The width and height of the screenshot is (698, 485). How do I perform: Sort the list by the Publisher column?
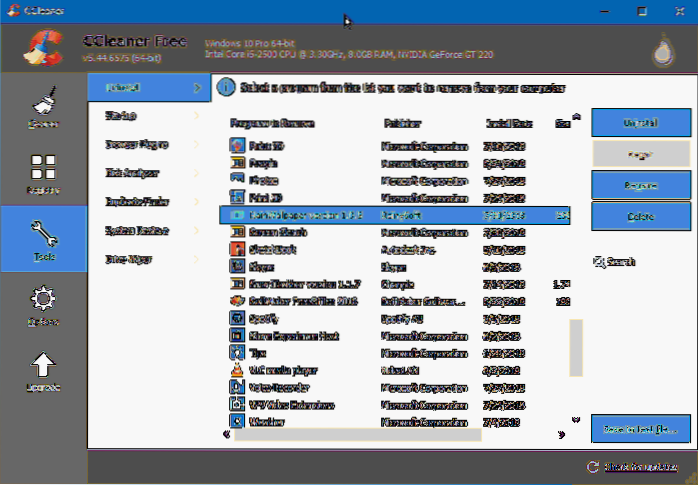(x=402, y=123)
